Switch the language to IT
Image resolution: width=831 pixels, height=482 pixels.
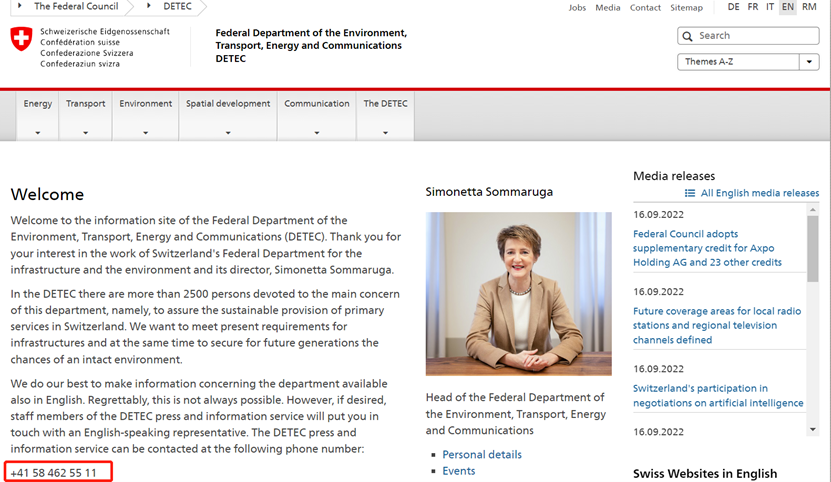click(x=770, y=7)
